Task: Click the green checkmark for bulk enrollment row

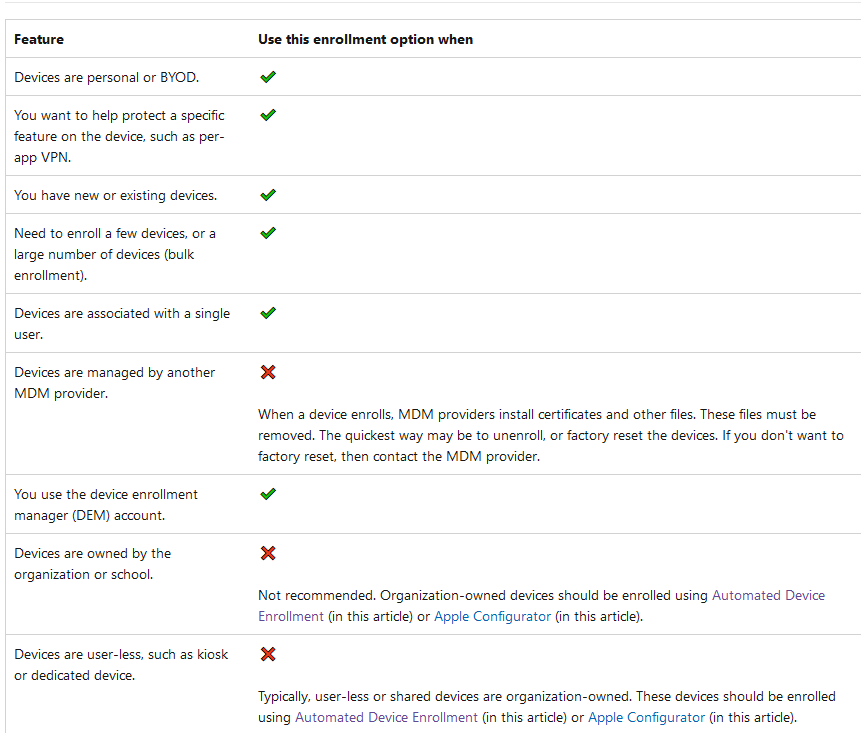Action: pos(267,233)
